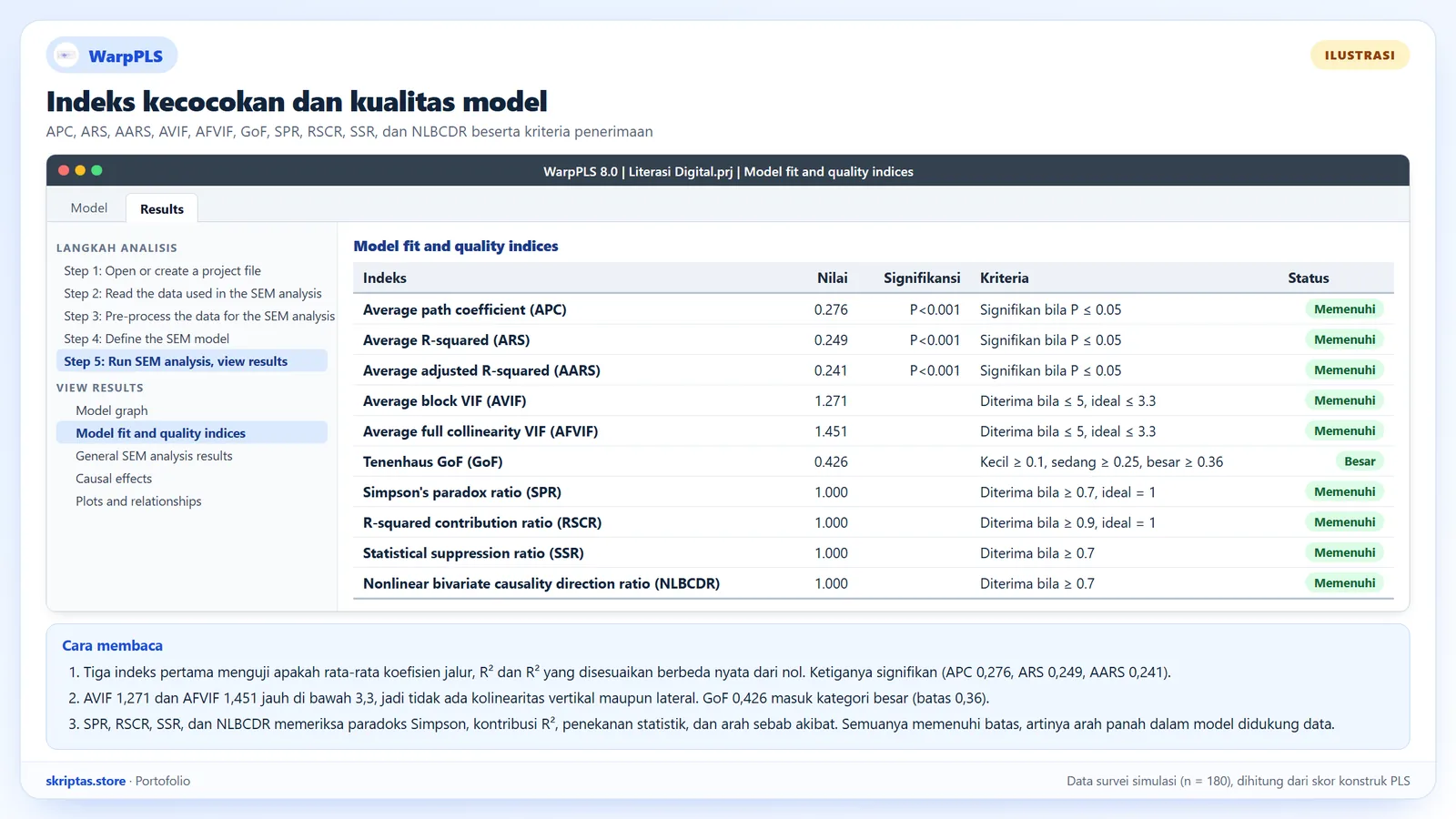This screenshot has width=1456, height=819.
Task: Select Average full collinearity VIF (AFVIF) label
Action: point(480,431)
